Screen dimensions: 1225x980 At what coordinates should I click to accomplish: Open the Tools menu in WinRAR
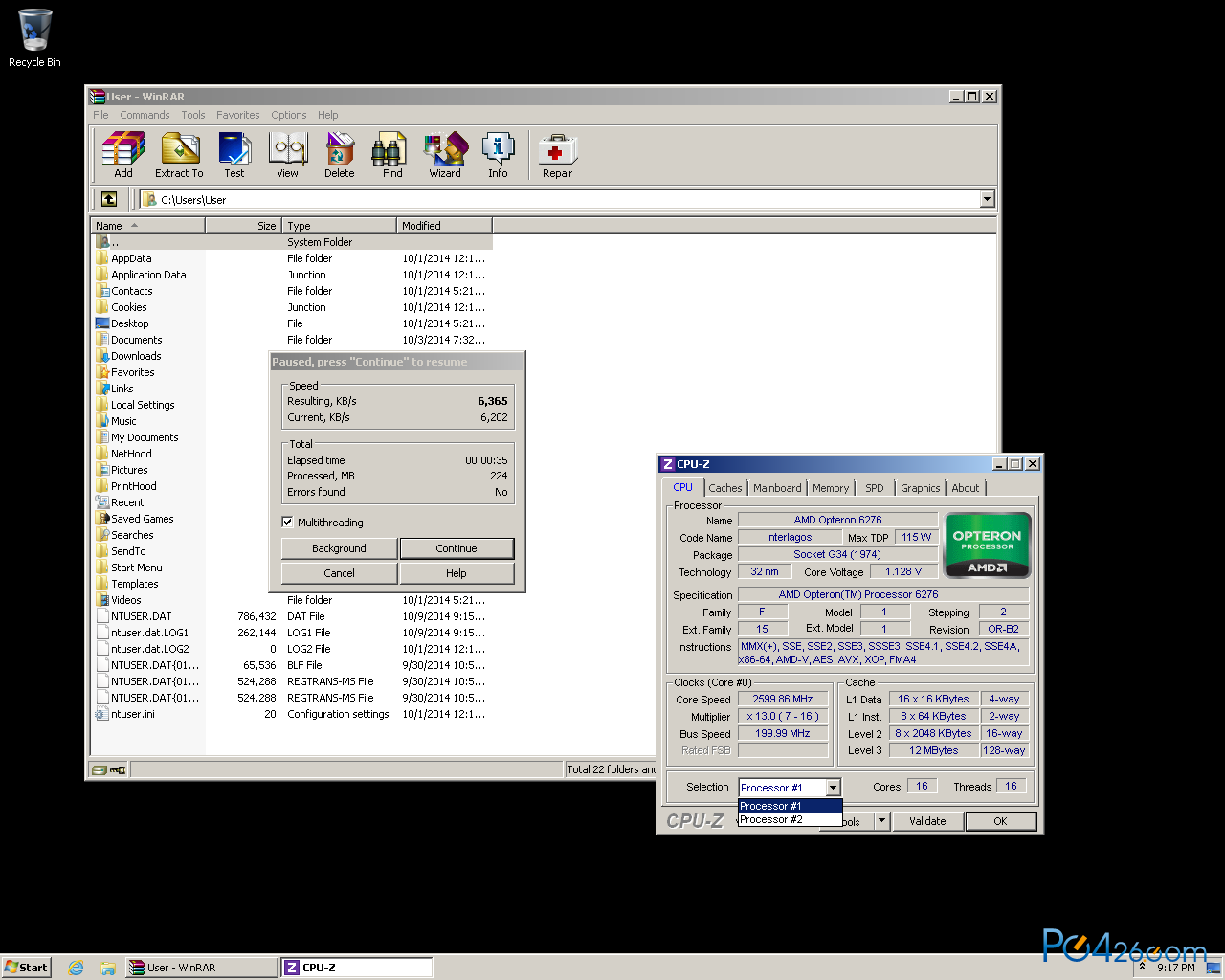click(193, 115)
